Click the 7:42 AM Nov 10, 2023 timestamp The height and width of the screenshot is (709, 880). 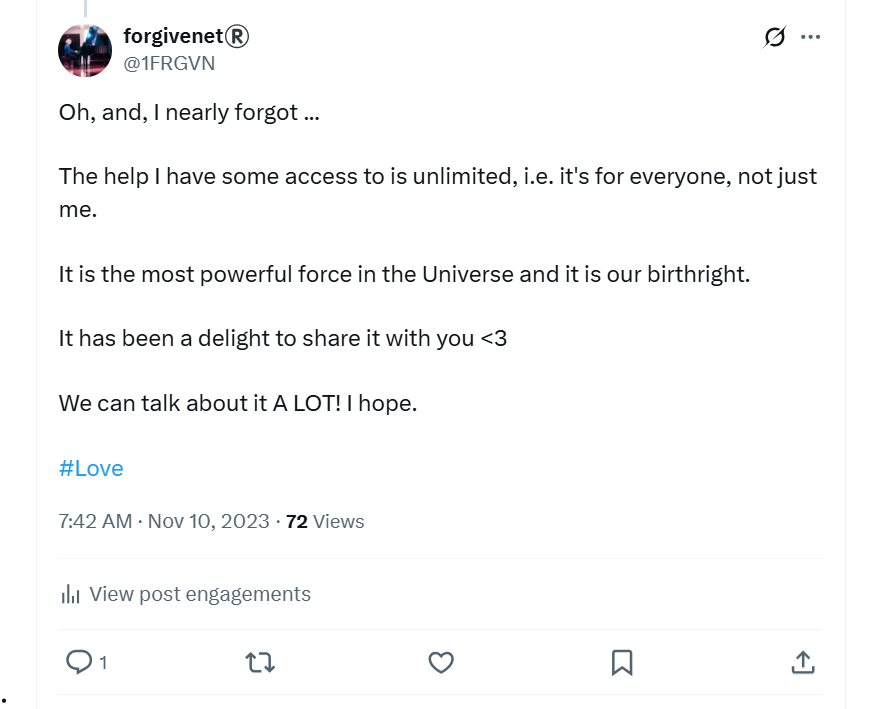(164, 522)
